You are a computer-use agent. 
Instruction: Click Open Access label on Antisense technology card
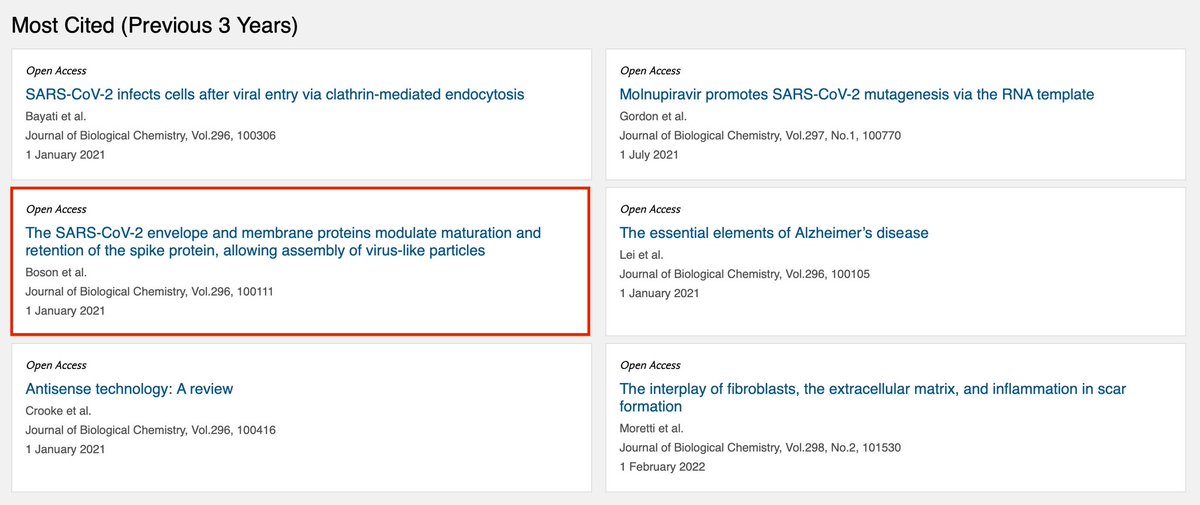[56, 365]
